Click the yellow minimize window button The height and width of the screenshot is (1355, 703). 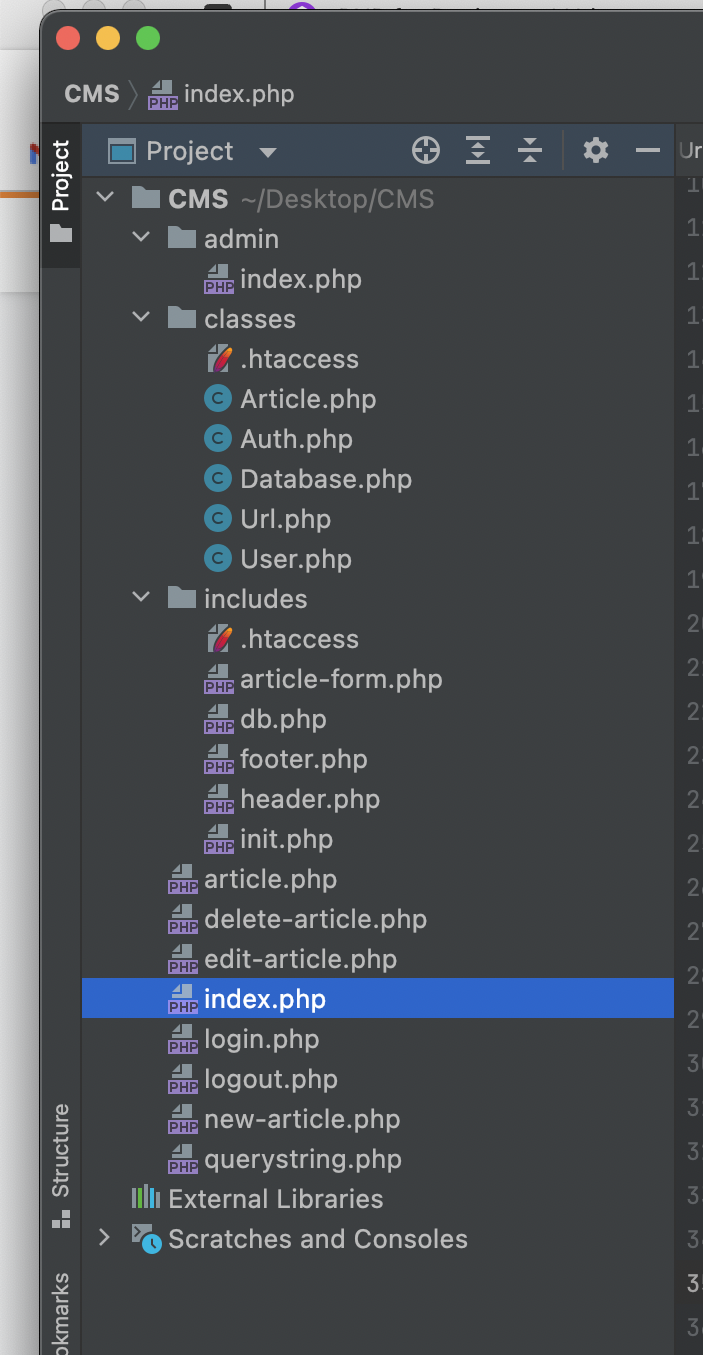[x=108, y=39]
